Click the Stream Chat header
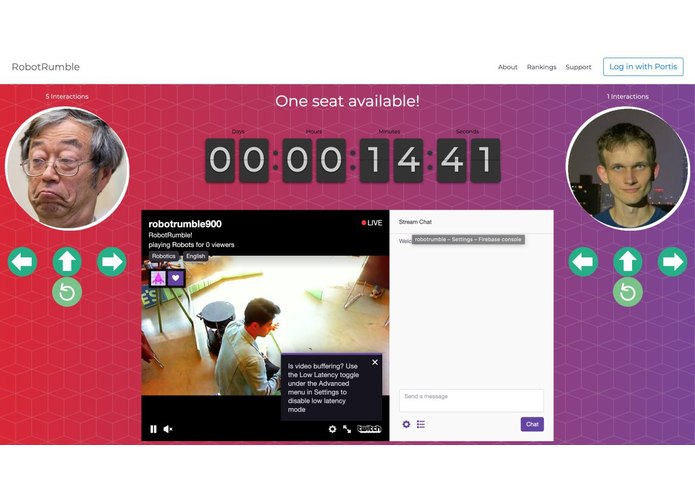Screen dimensions: 695x494 (x=415, y=222)
